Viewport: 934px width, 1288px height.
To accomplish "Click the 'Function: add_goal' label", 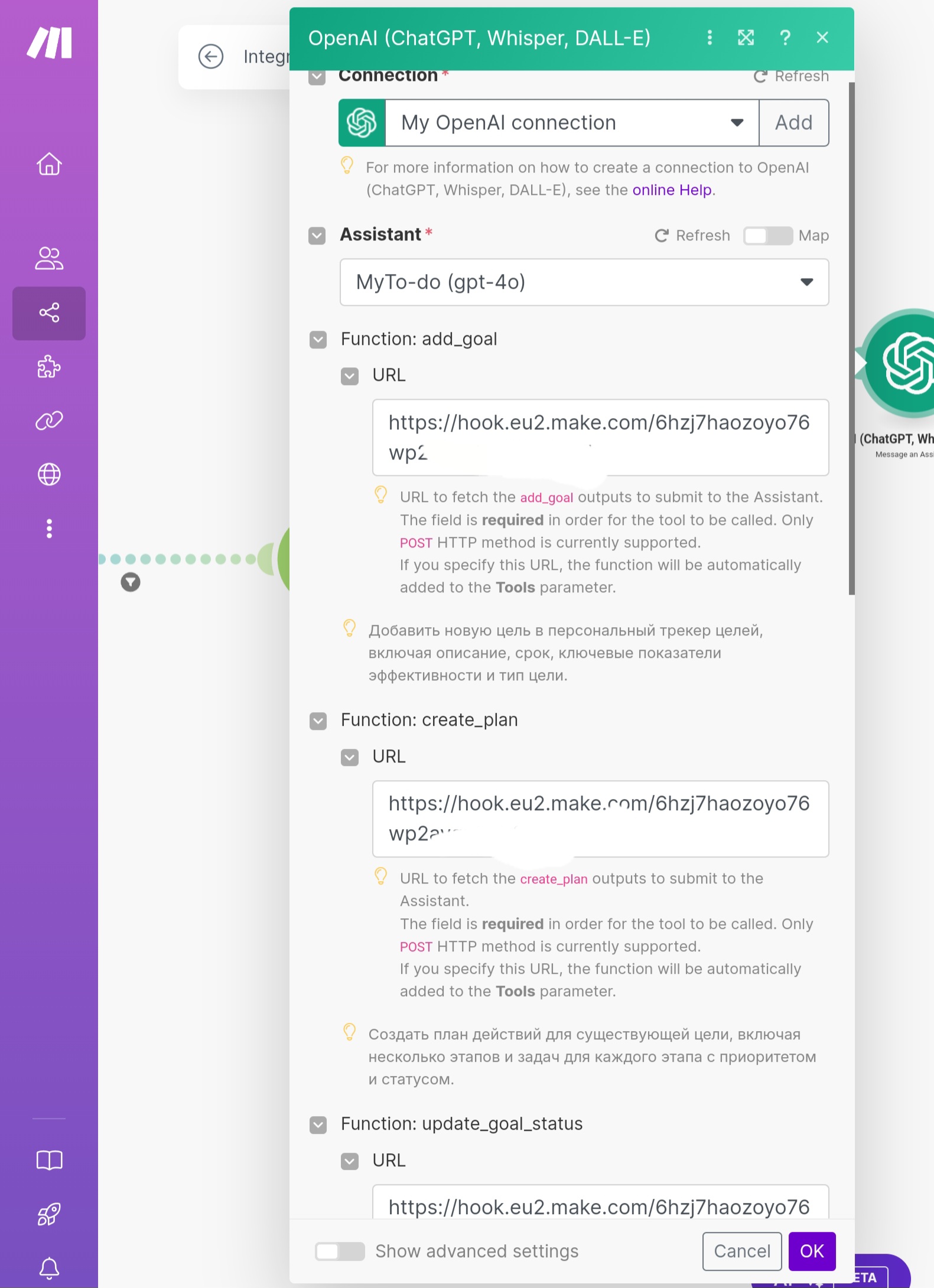I will coord(419,339).
